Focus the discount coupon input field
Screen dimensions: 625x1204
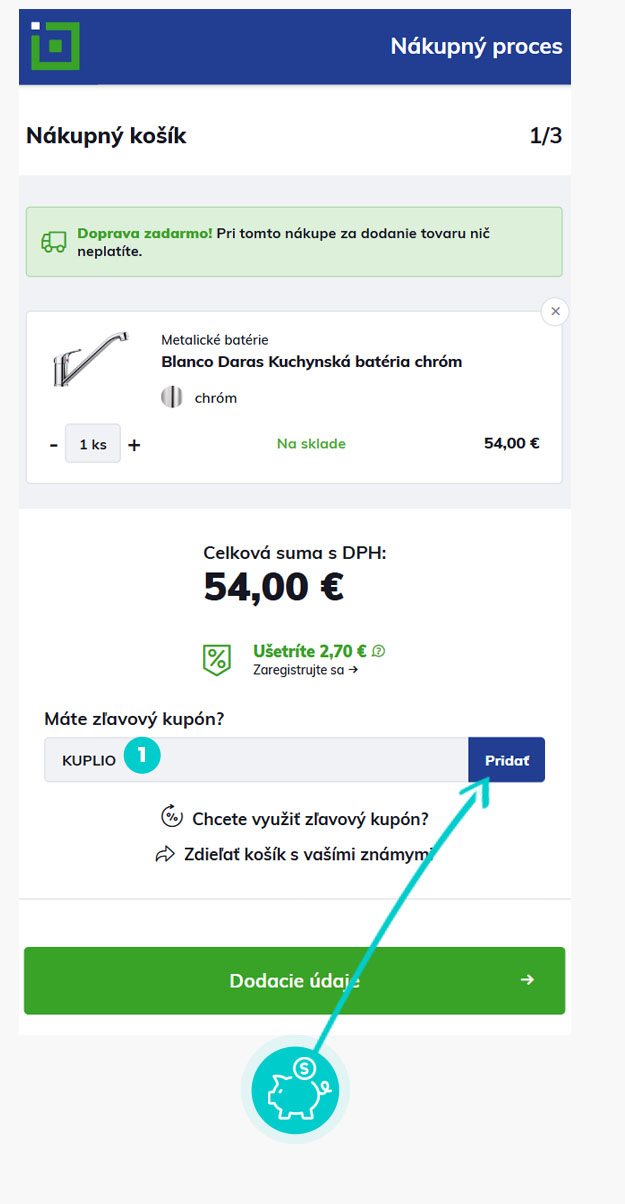(256, 760)
